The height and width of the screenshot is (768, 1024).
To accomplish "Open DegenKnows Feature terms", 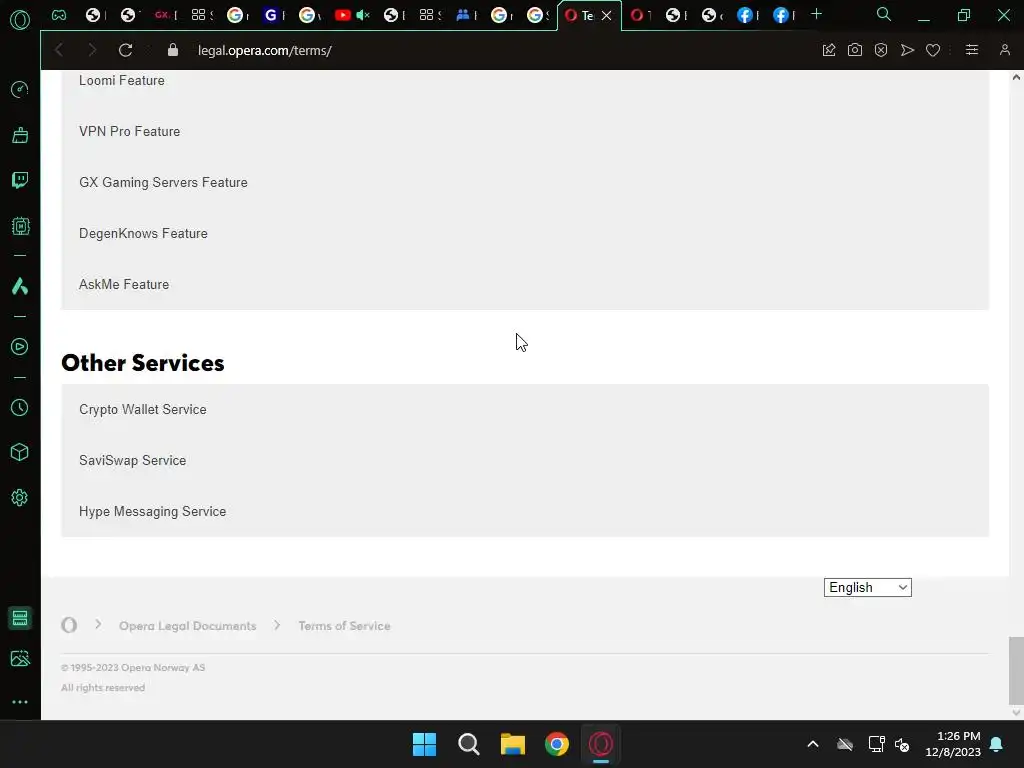I will (x=143, y=233).
